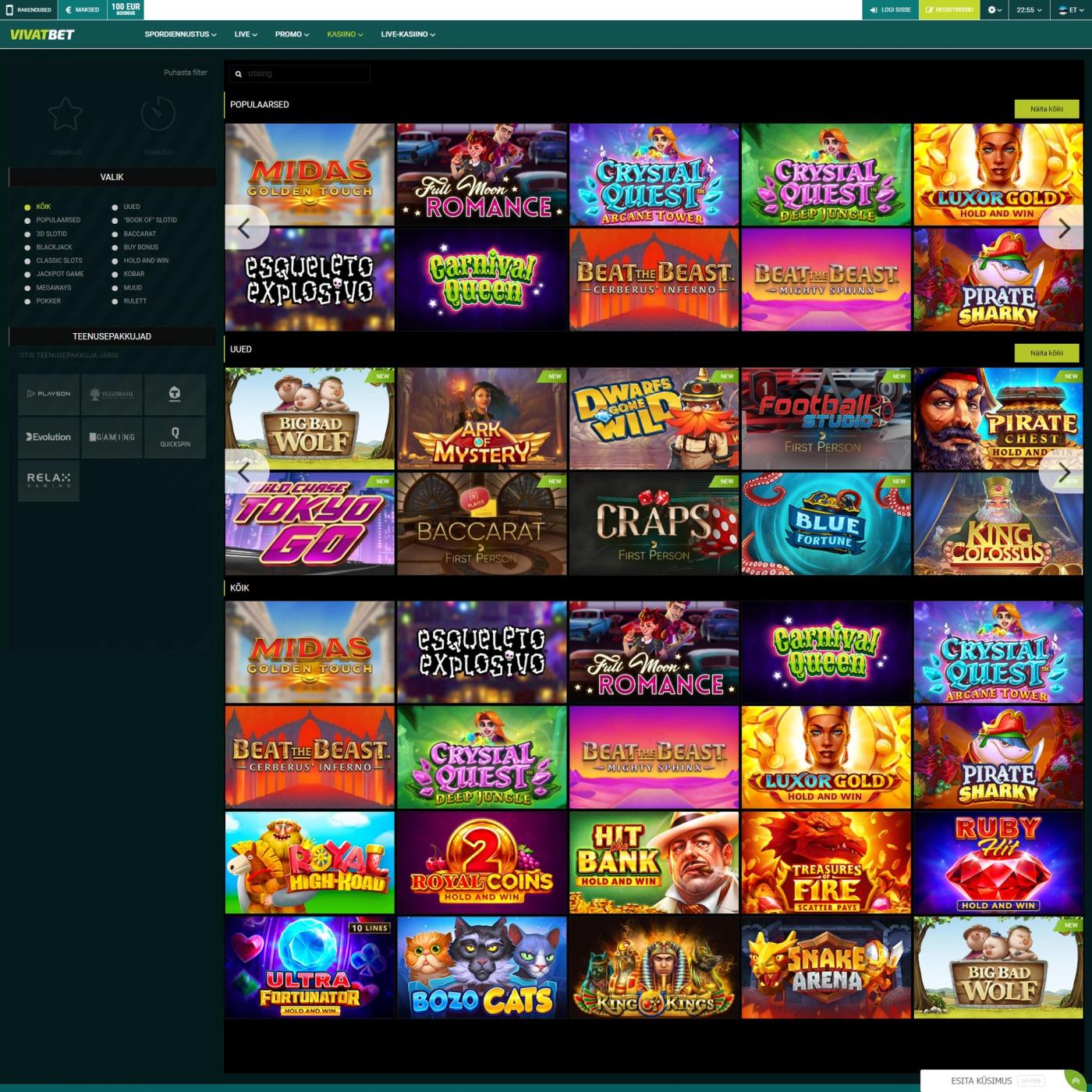Image resolution: width=1092 pixels, height=1092 pixels.
Task: Expand the Spordiennustus menu
Action: [x=180, y=34]
